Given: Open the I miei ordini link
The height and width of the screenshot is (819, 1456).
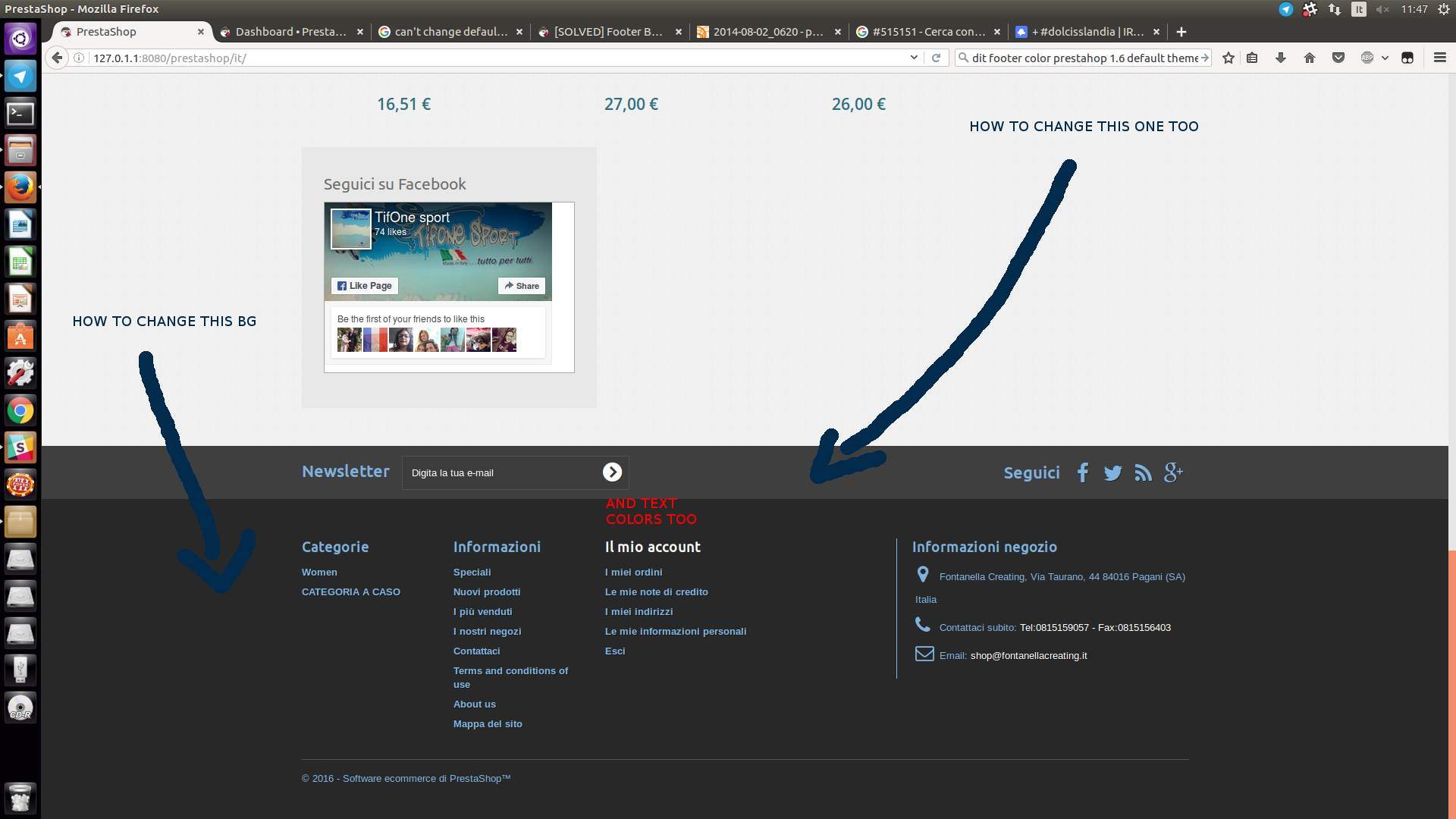Looking at the screenshot, I should (633, 573).
